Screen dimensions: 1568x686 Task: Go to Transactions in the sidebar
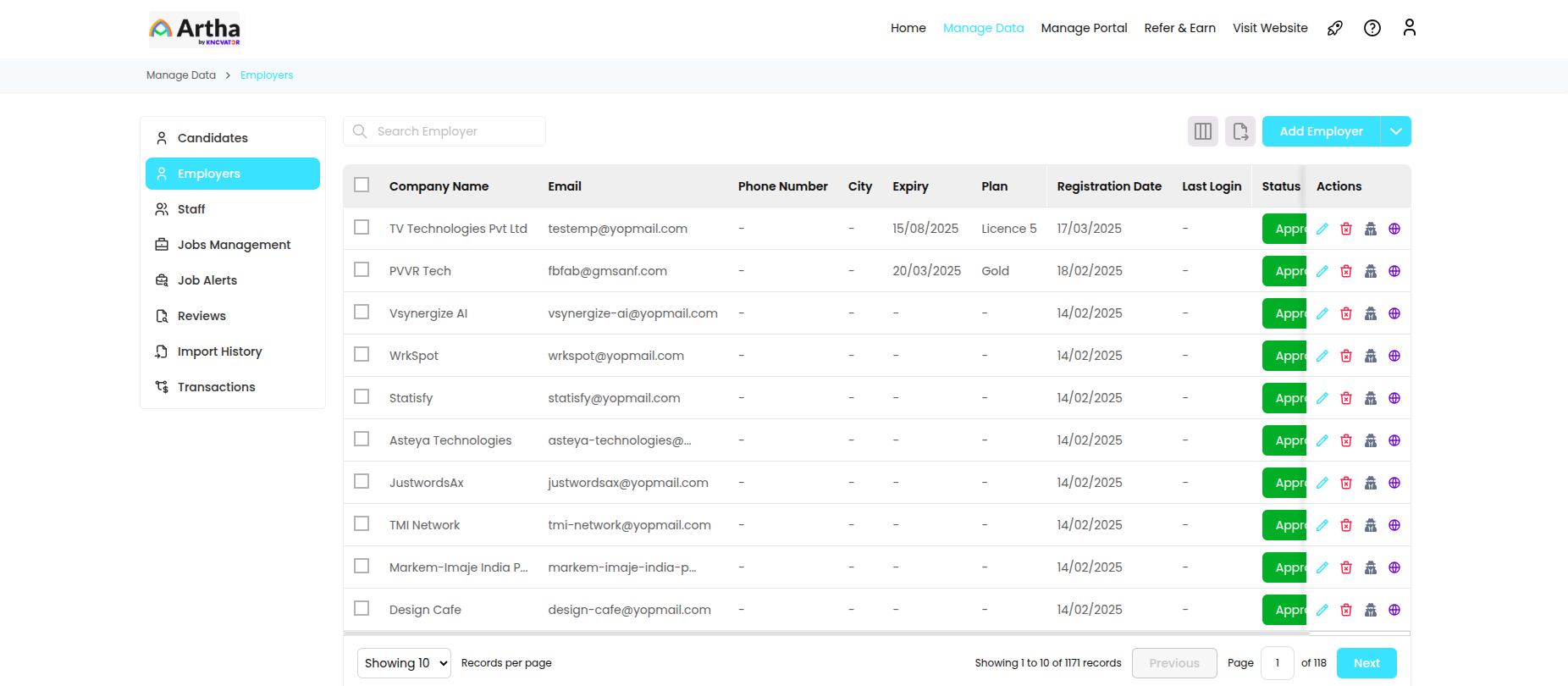216,387
